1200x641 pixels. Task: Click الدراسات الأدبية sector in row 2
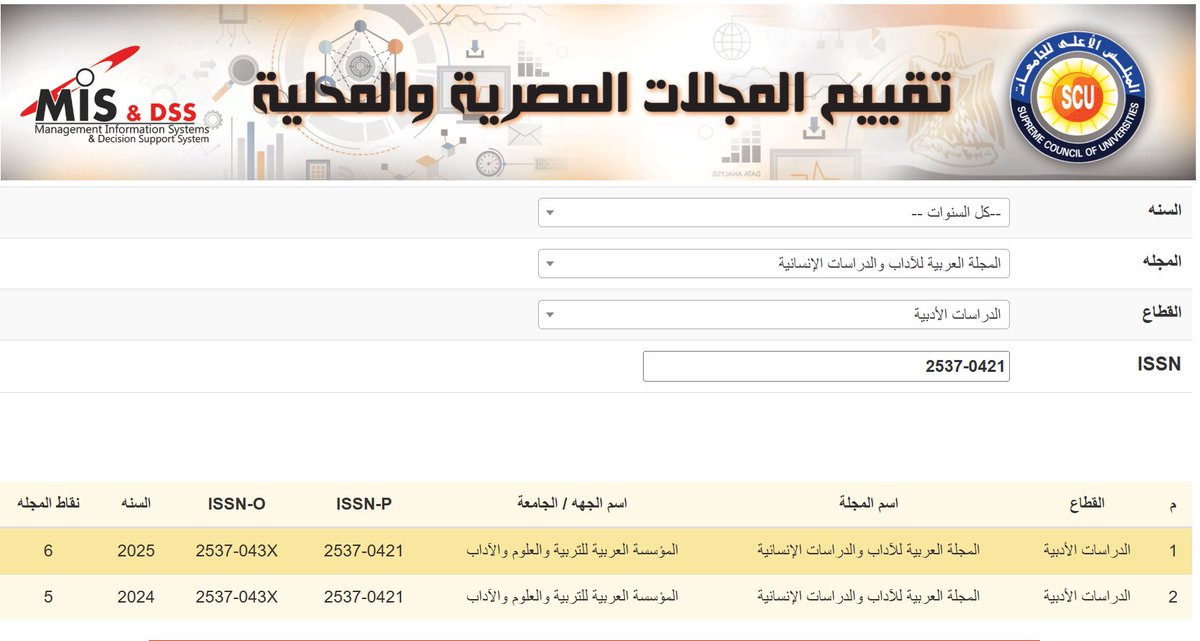[1088, 597]
